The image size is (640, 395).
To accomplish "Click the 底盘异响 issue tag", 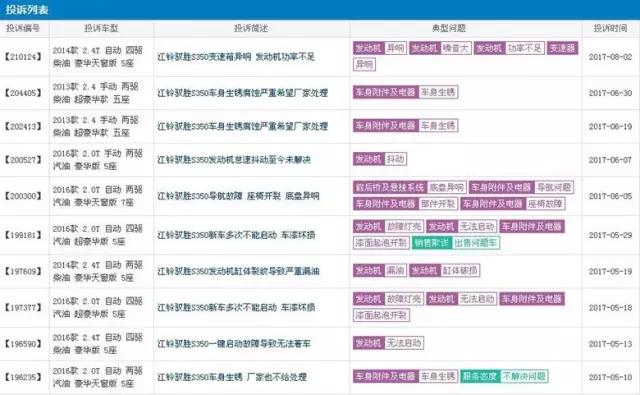I will tap(446, 187).
